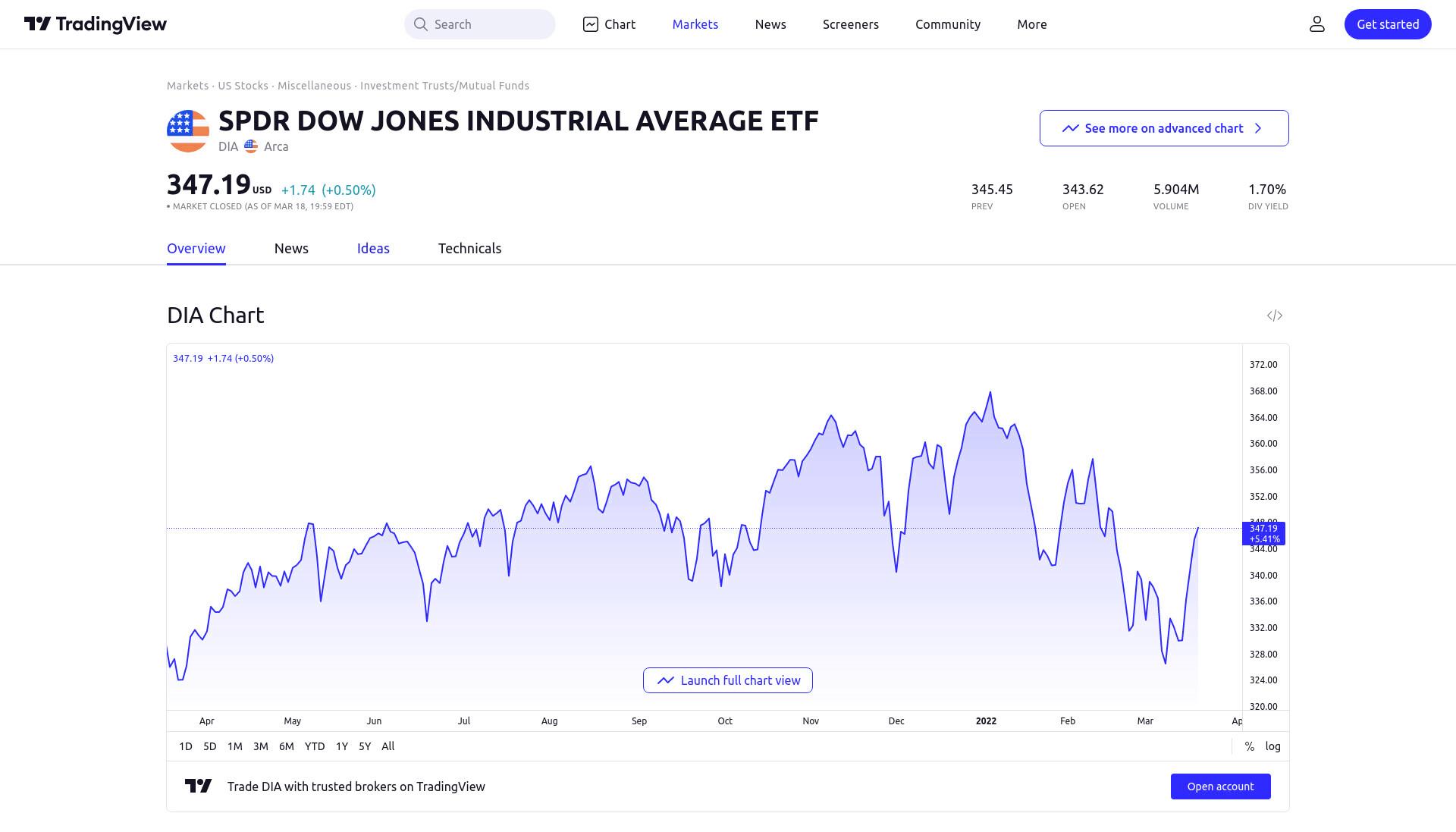1456x832 pixels.
Task: Toggle log scale on chart
Action: coord(1272,746)
